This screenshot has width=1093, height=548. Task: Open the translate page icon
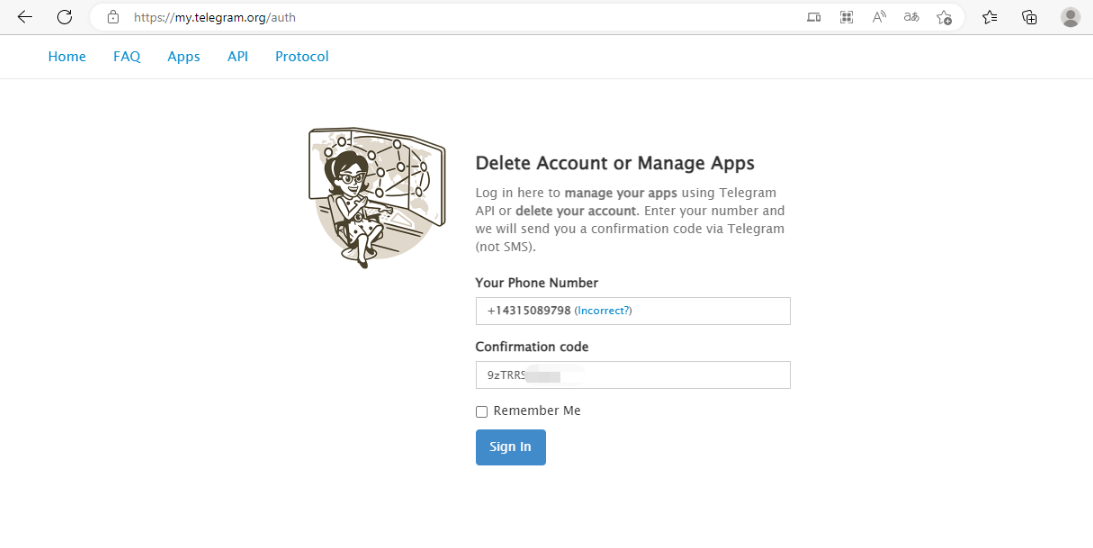click(911, 17)
